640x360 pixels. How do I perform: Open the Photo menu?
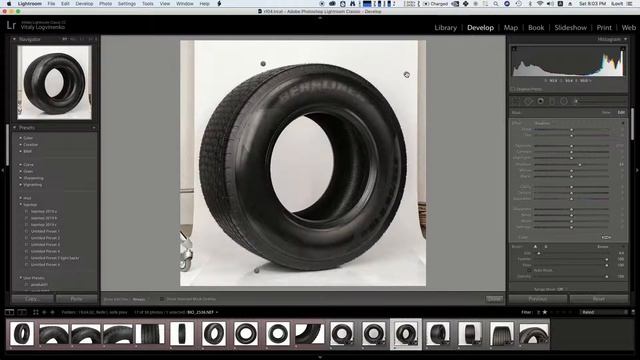point(105,4)
